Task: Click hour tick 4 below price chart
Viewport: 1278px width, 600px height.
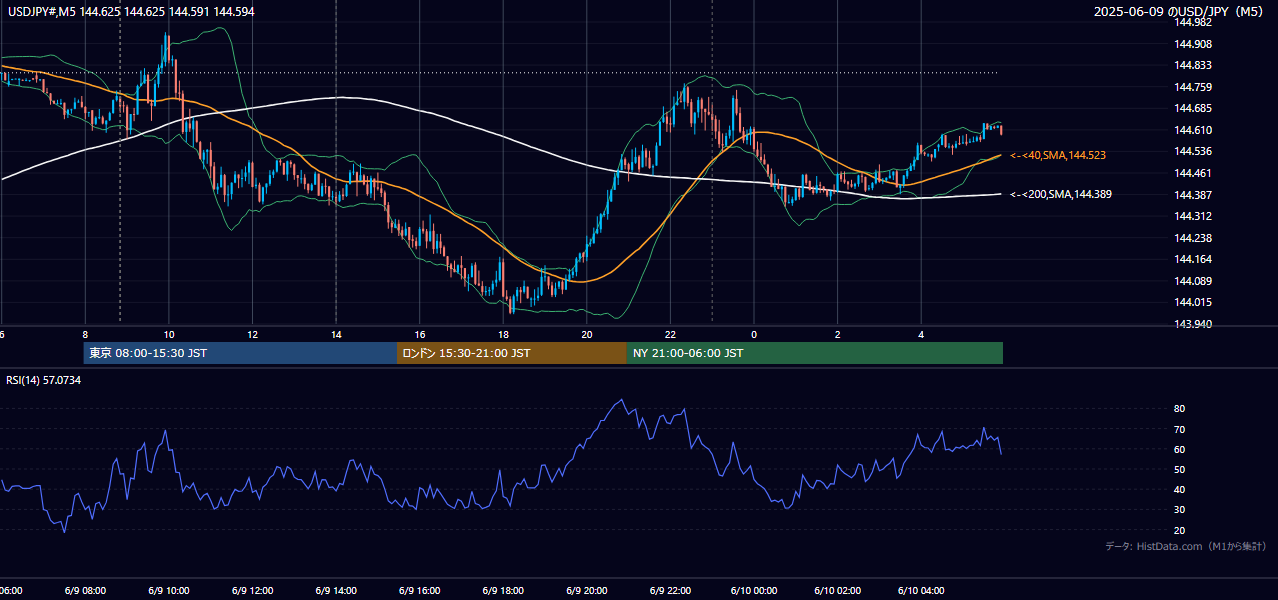Action: coord(921,334)
